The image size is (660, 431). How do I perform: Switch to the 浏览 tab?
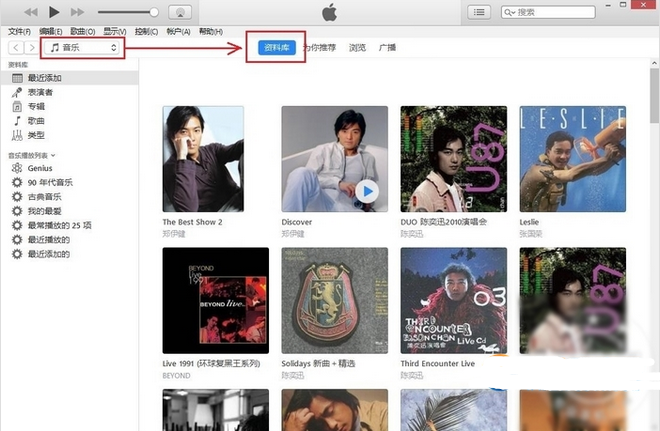(357, 48)
